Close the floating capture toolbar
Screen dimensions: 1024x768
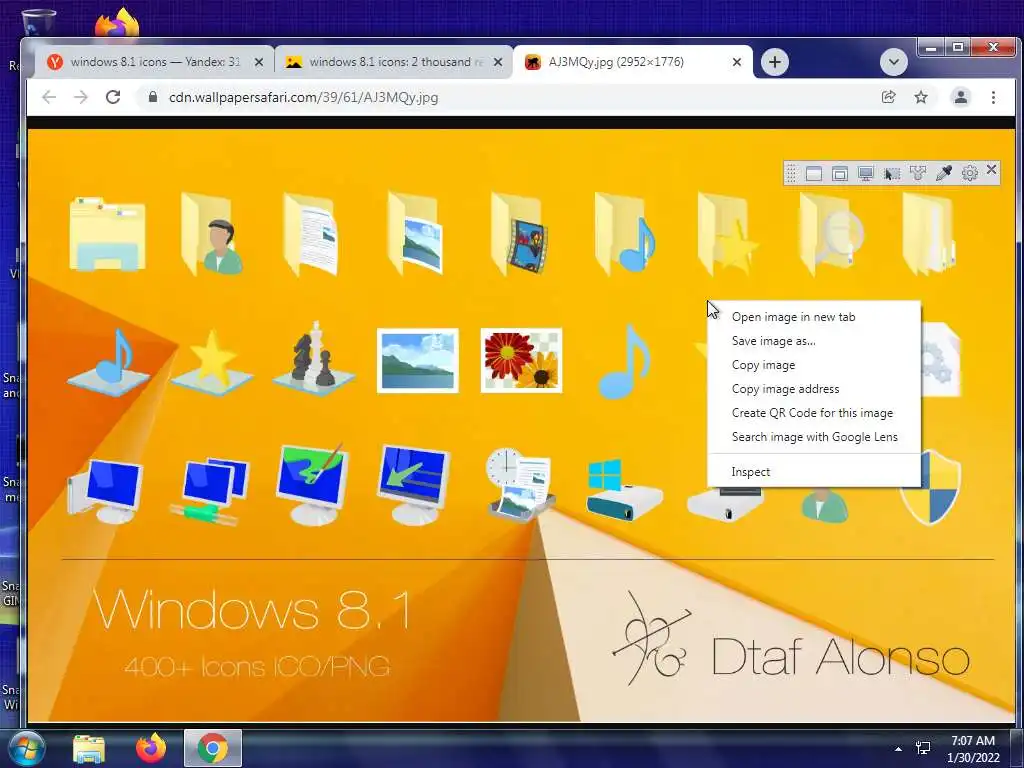[x=991, y=170]
